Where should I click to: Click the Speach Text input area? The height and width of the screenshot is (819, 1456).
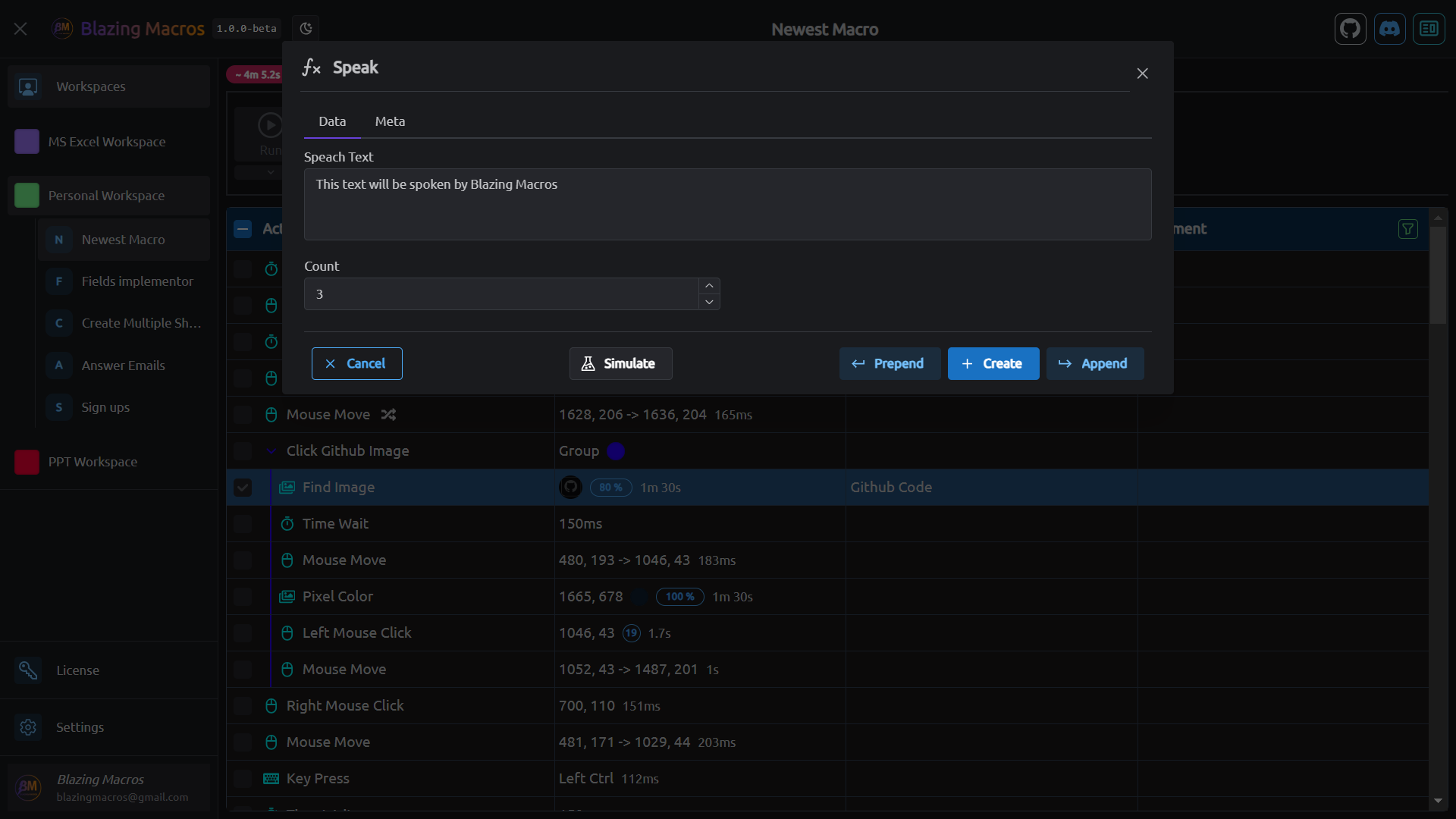(727, 205)
